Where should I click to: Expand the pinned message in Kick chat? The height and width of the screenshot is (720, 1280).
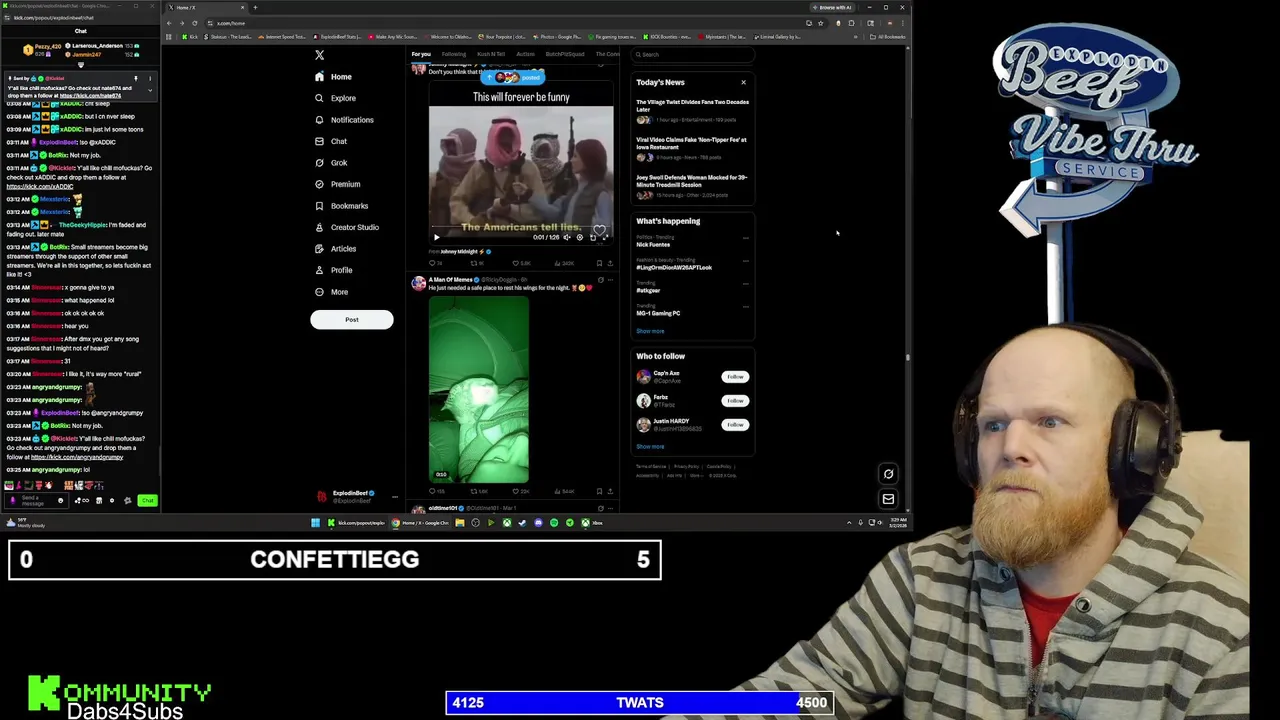tap(150, 90)
